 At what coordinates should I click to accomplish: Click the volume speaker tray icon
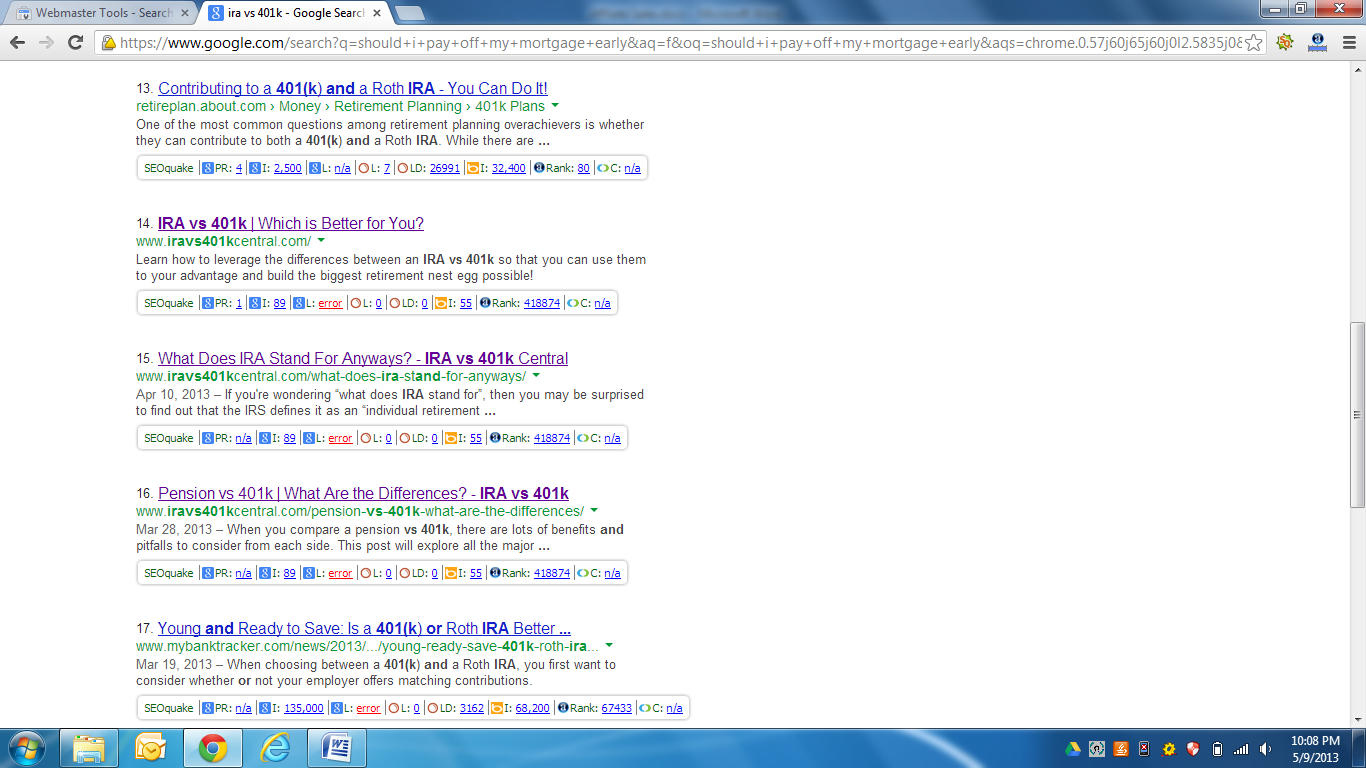point(1265,749)
